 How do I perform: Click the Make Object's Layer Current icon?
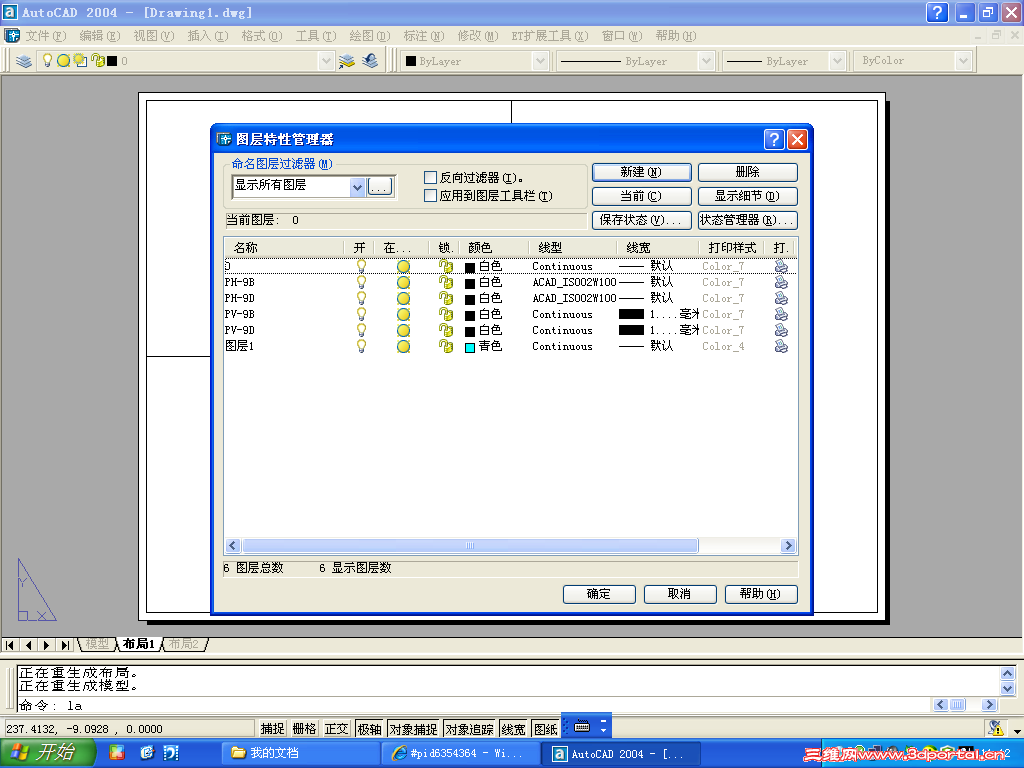point(347,61)
